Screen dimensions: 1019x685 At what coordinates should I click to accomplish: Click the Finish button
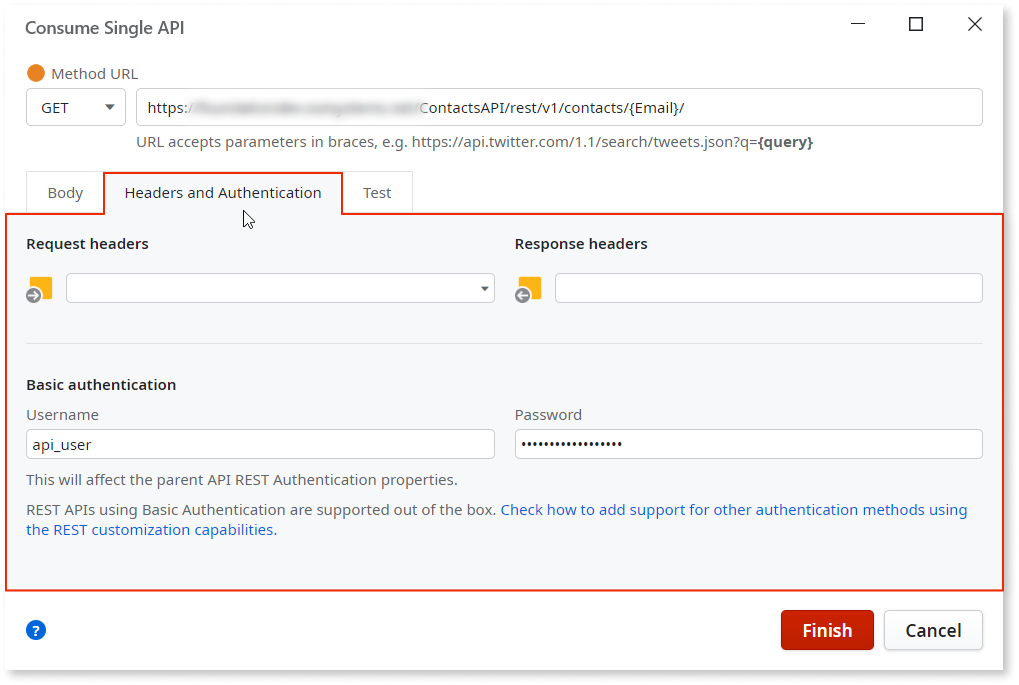(x=826, y=630)
